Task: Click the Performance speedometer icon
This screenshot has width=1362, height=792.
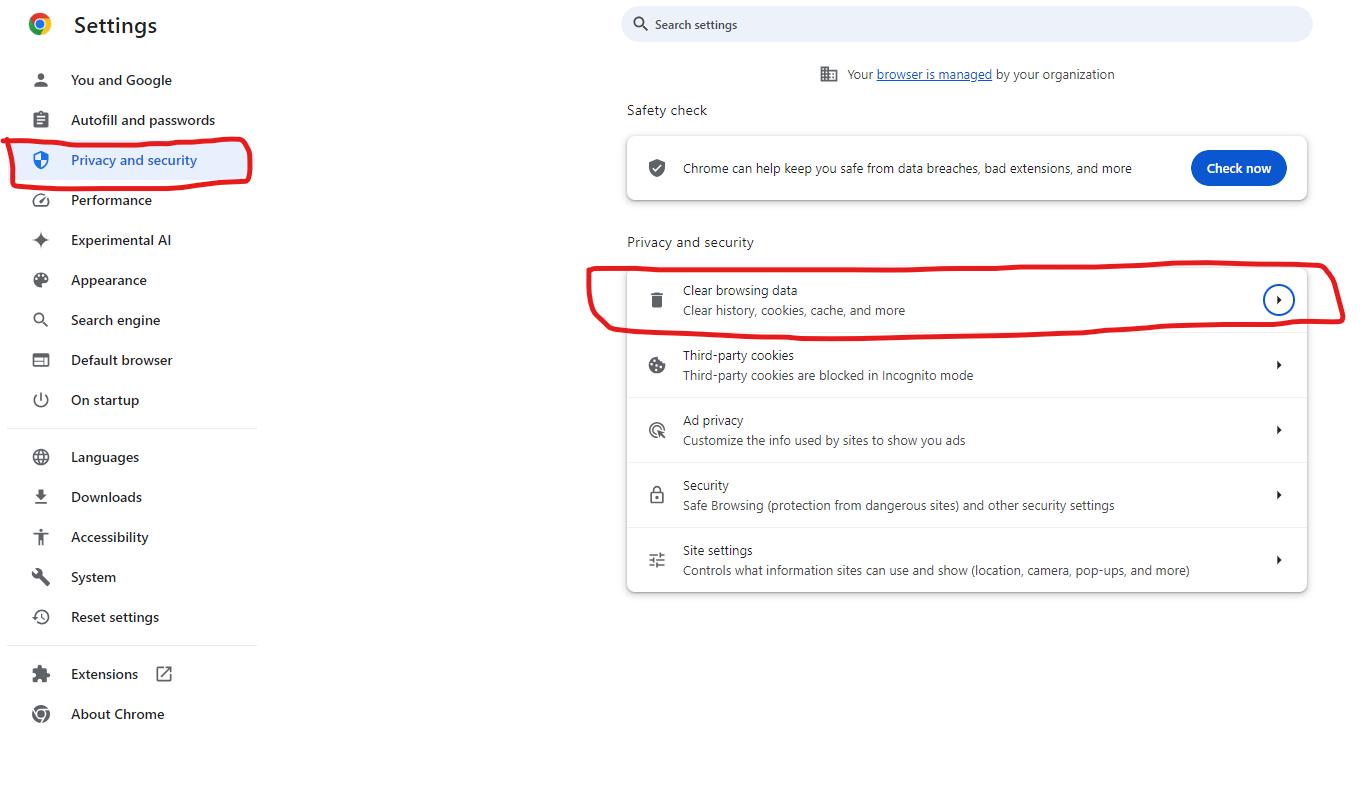Action: 41,200
